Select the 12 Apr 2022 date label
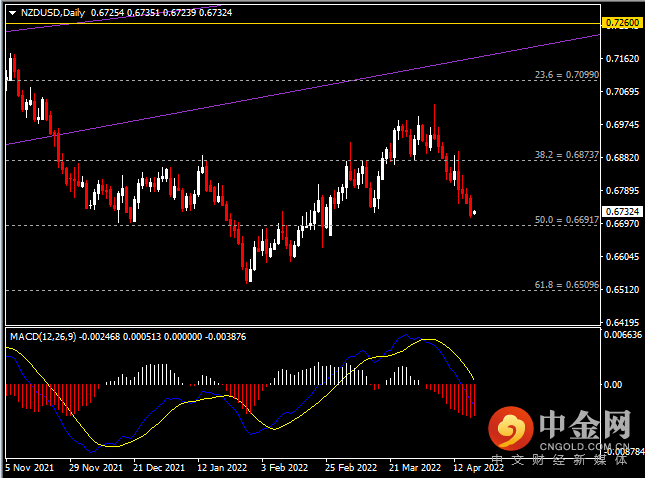 click(478, 468)
